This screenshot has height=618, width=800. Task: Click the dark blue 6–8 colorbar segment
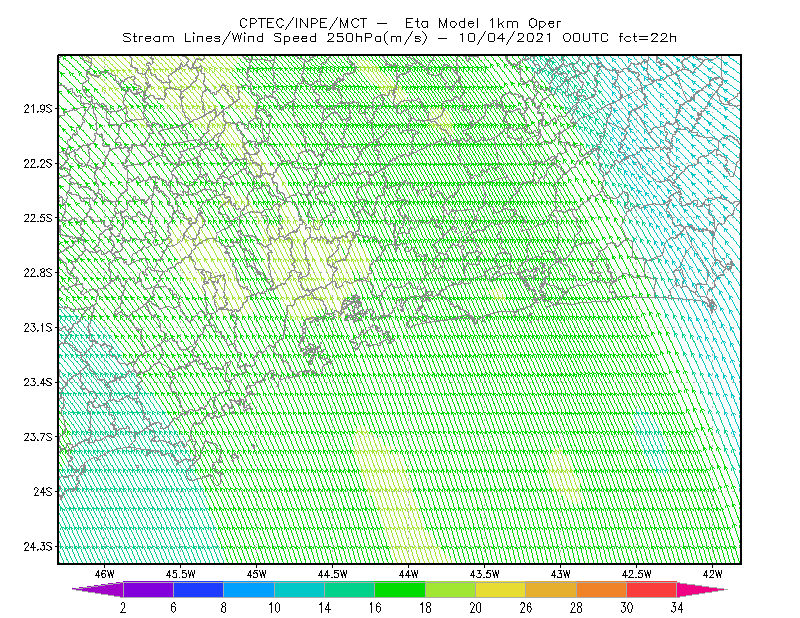pos(198,589)
